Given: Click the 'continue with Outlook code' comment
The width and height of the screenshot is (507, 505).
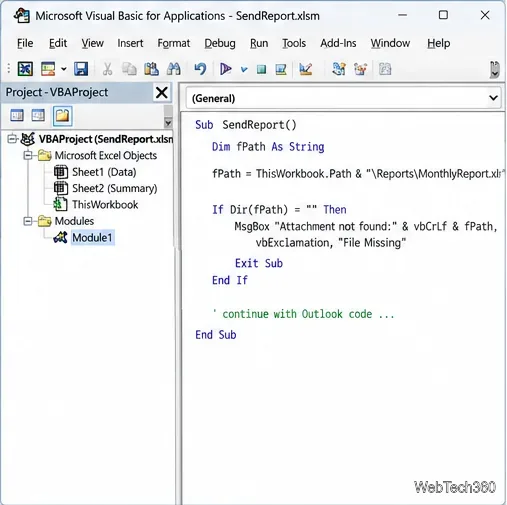Looking at the screenshot, I should 303,314.
